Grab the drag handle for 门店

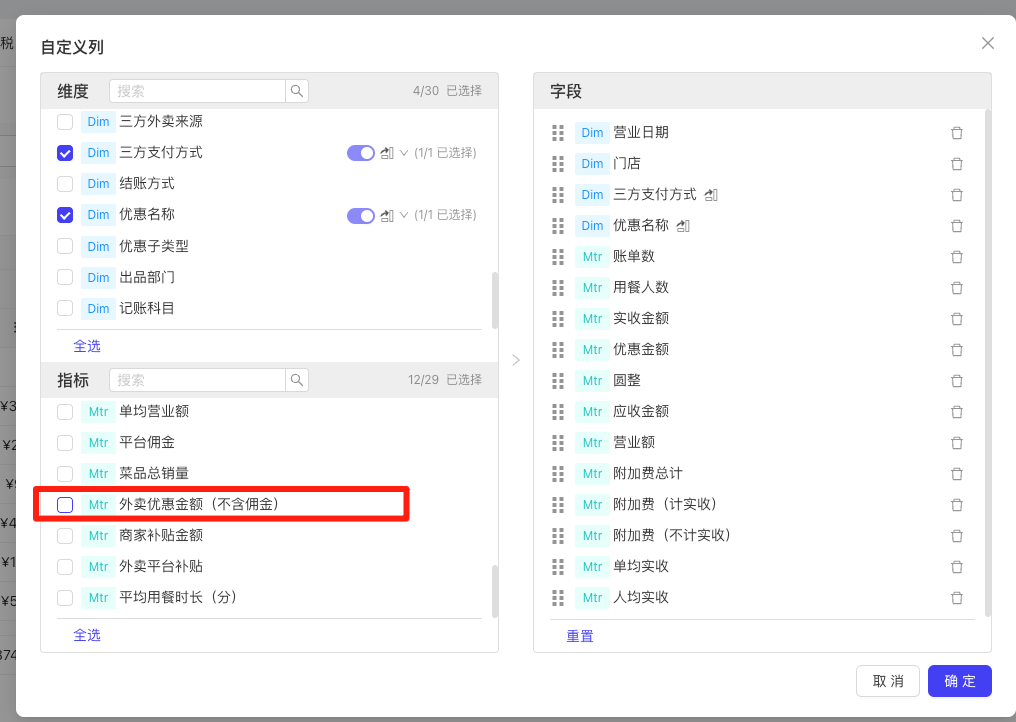(x=558, y=164)
